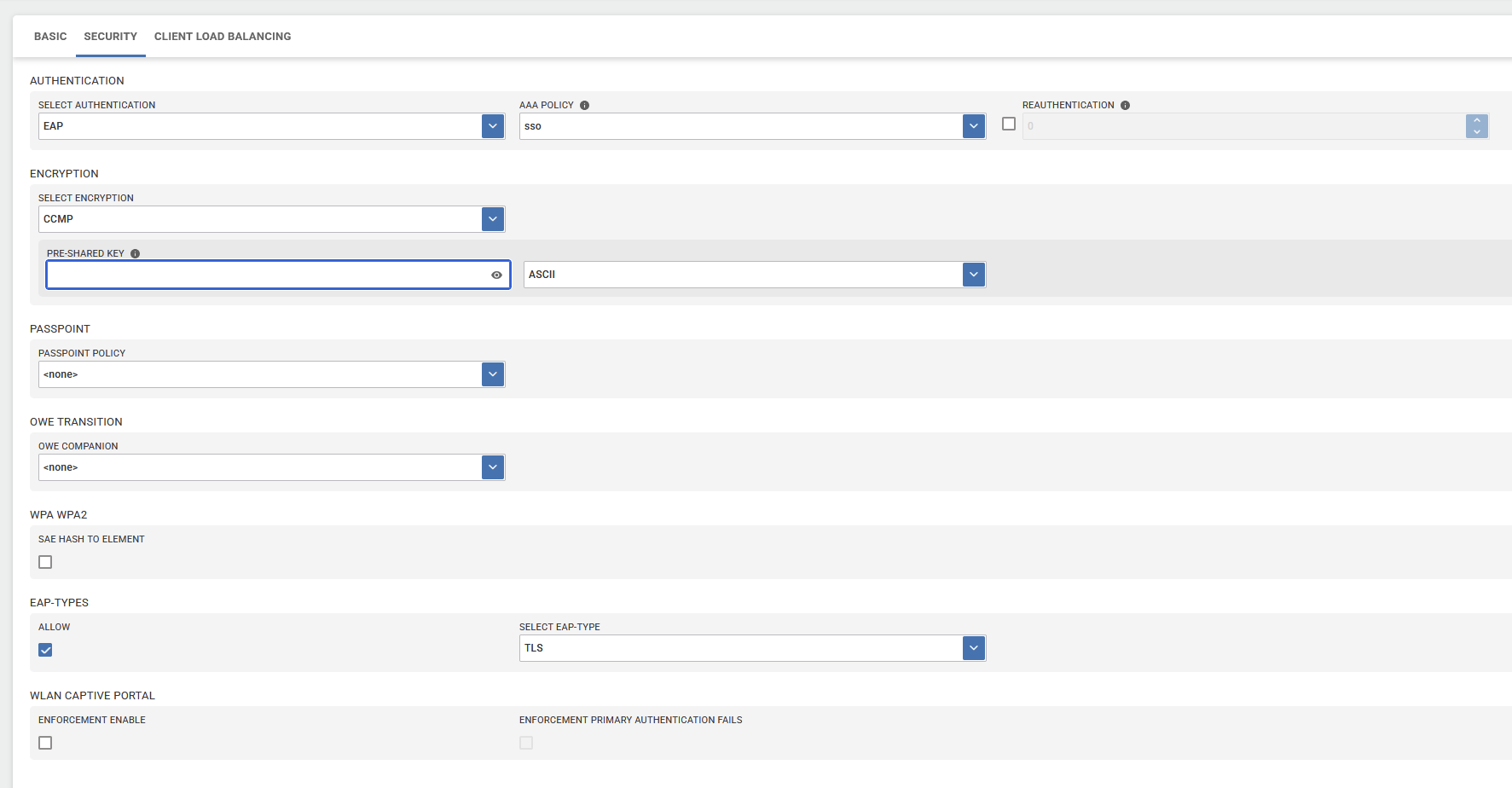Click the AAA Policy info icon
The image size is (1512, 788).
click(x=584, y=106)
